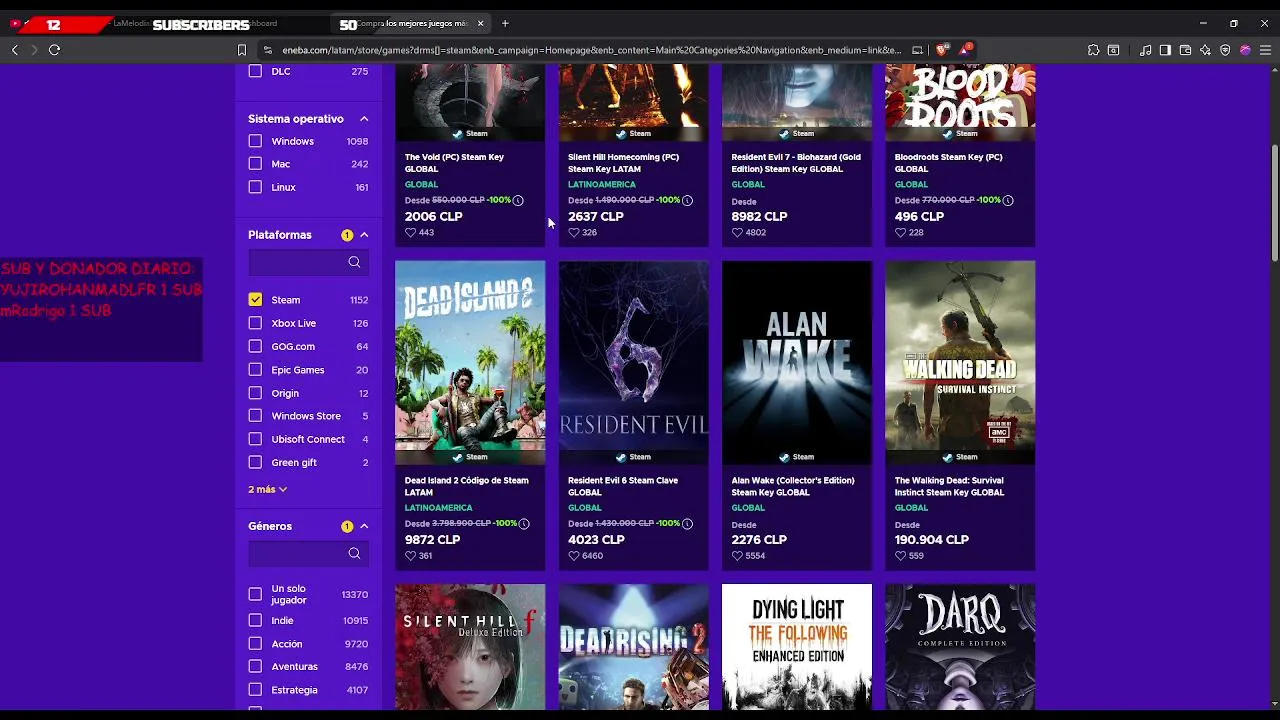Click the eneba.com address bar
This screenshot has width=1280, height=720.
590,50
